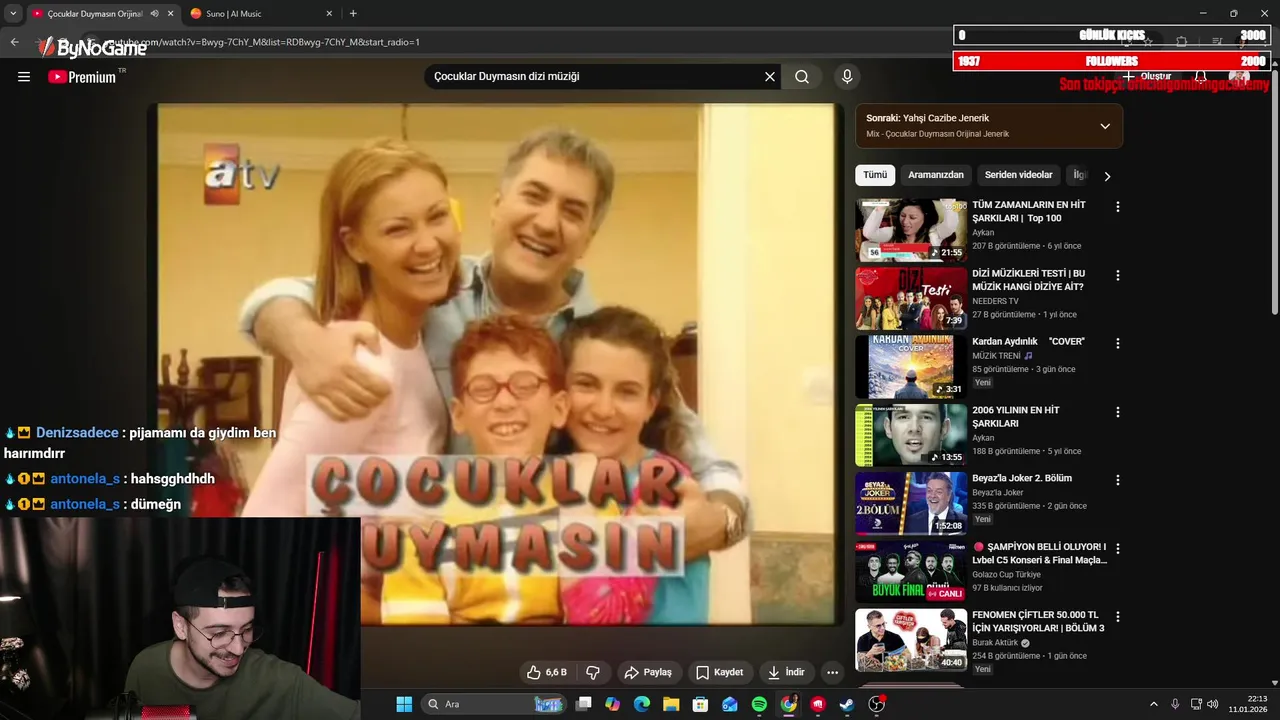Open options for TÜM ZAMANLARIN EN HİT ŞARKILARI
1280x720 pixels.
1118,207
